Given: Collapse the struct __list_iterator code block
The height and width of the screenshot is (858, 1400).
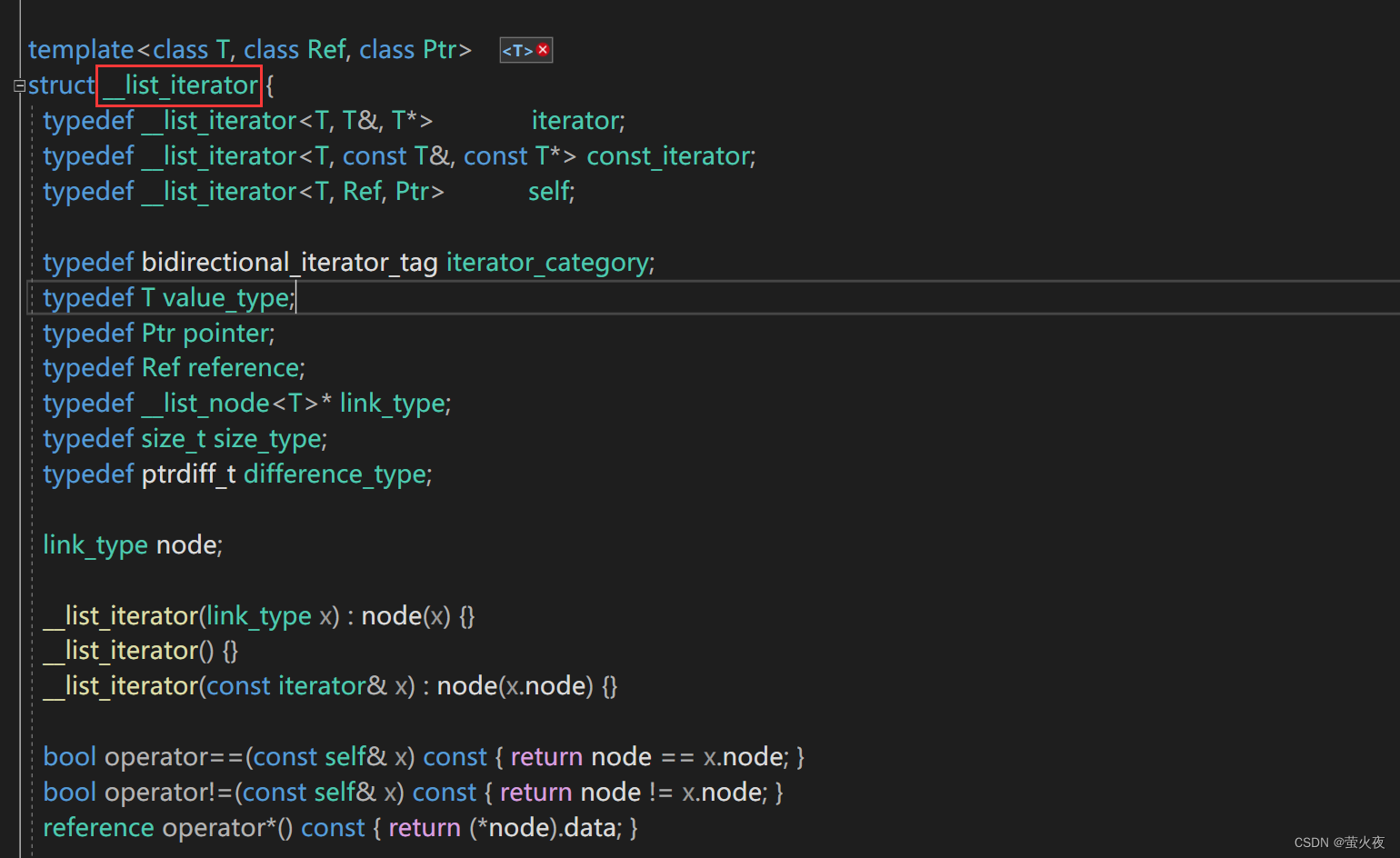Looking at the screenshot, I should (19, 85).
